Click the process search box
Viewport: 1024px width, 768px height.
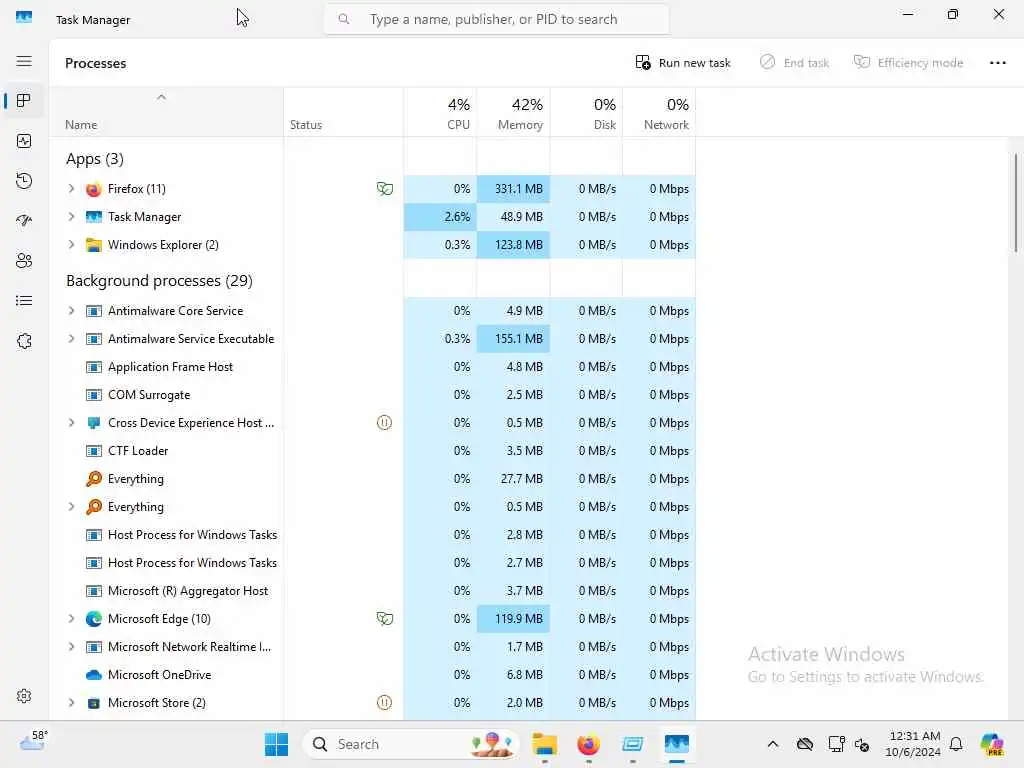click(496, 20)
